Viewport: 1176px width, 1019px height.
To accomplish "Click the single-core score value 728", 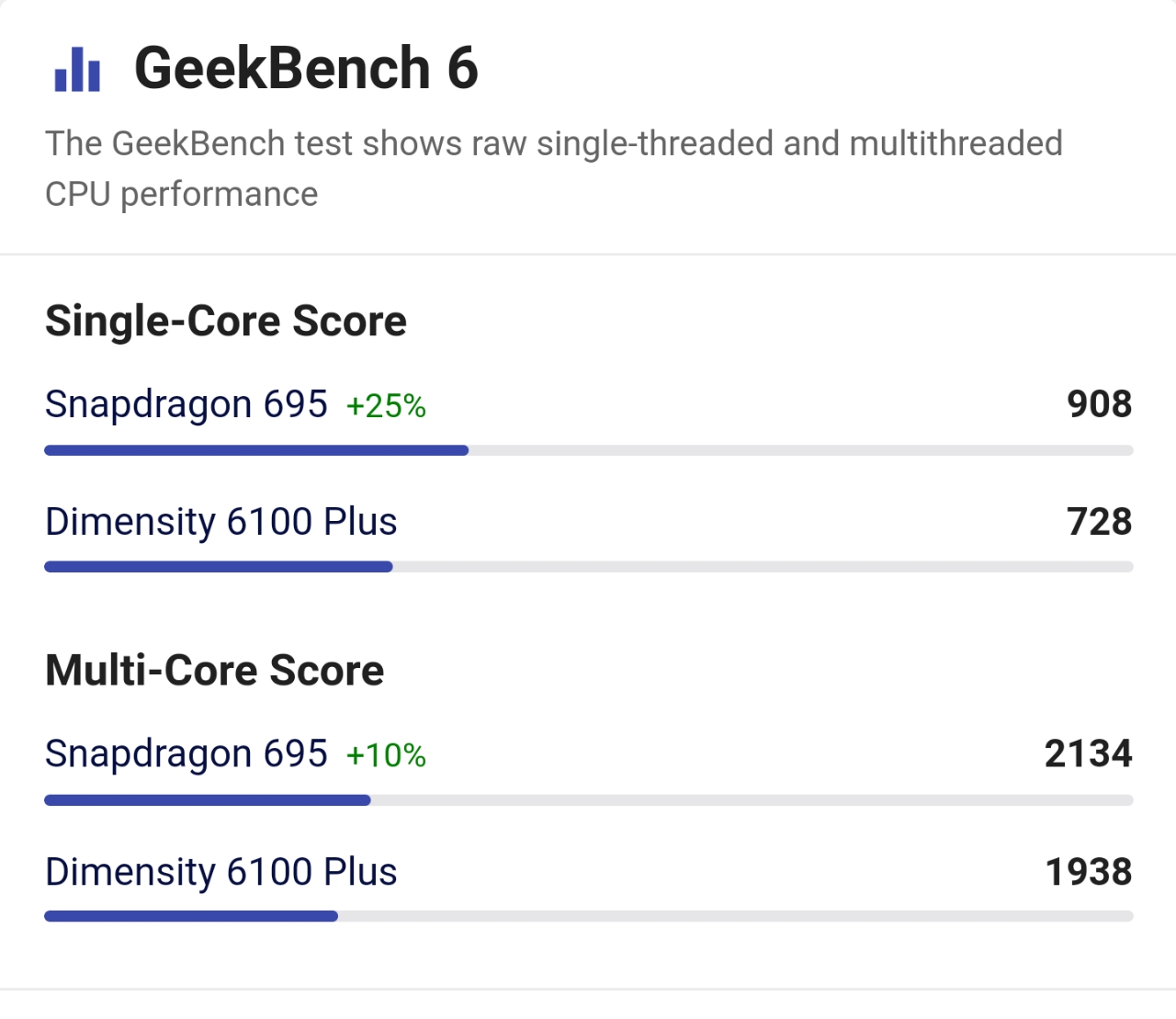I will [x=1099, y=522].
